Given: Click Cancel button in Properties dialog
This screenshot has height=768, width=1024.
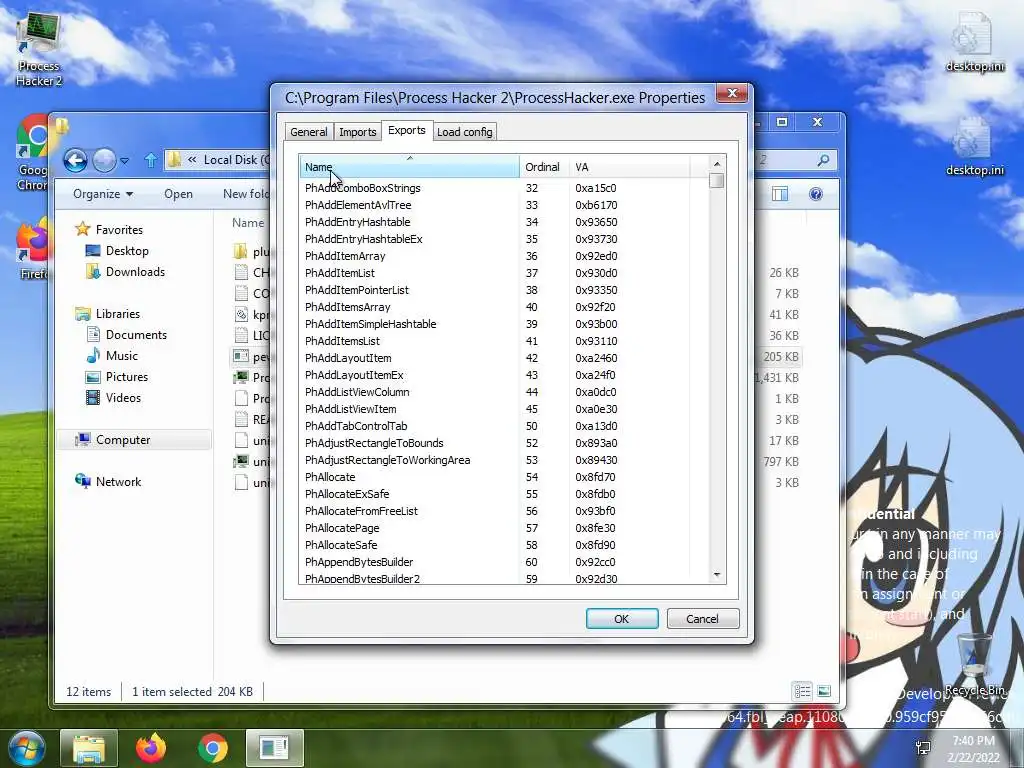Looking at the screenshot, I should [703, 618].
